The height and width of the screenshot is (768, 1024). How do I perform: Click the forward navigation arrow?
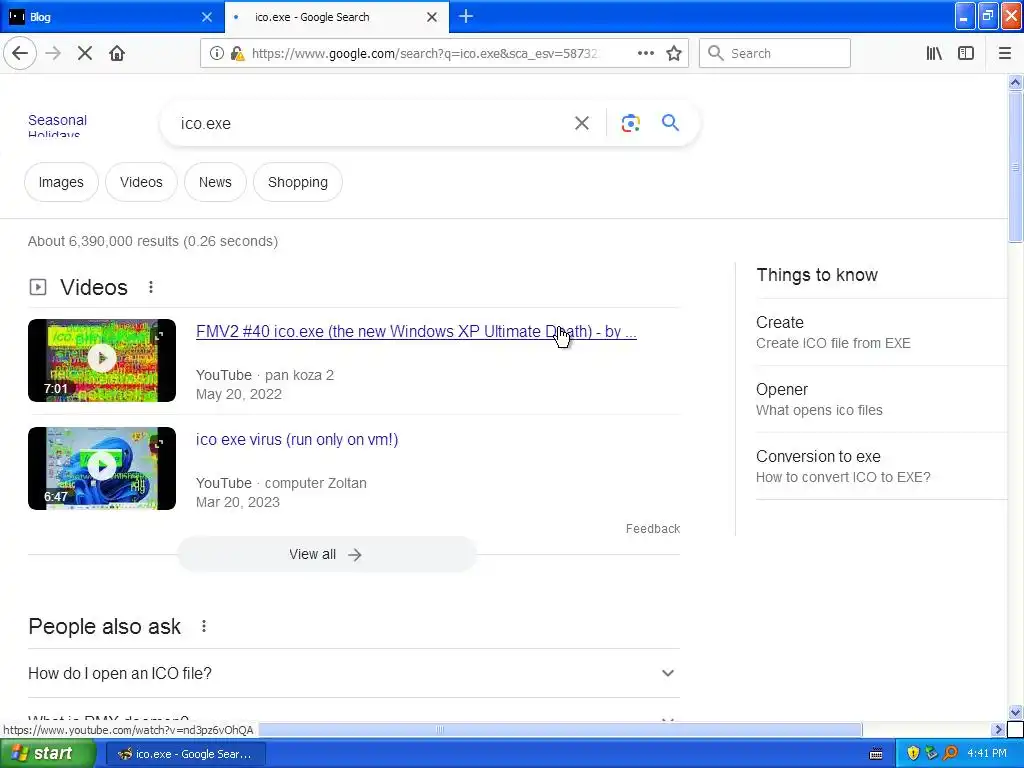coord(53,53)
